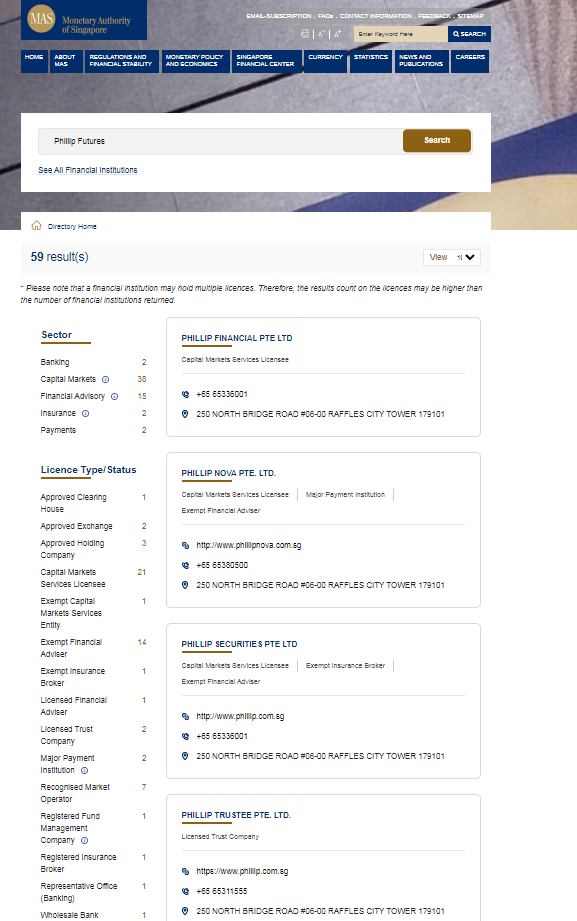Click the Phillip Futures search field
The width and height of the screenshot is (577, 921).
[x=220, y=141]
